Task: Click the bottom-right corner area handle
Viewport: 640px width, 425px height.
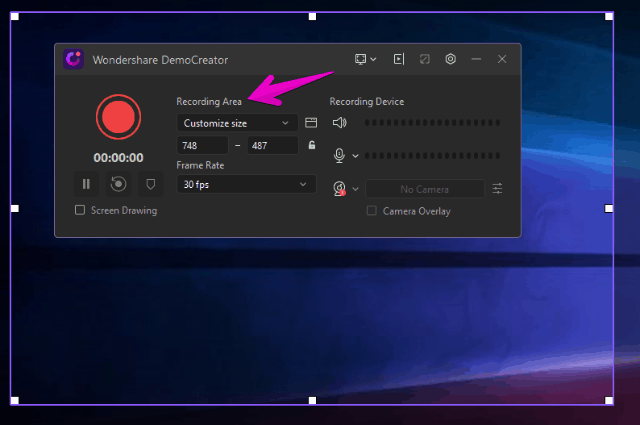Action: (609, 401)
